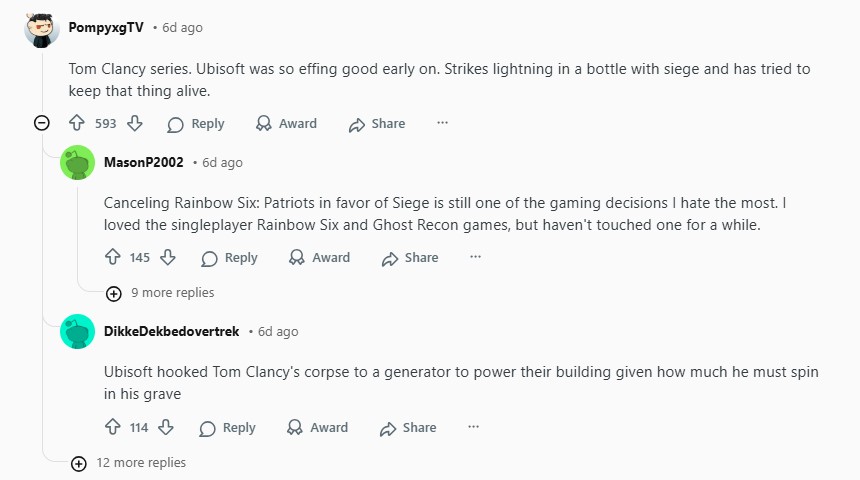Click MasonP2002's green avatar
Screen dimensions: 860x480
(78, 163)
